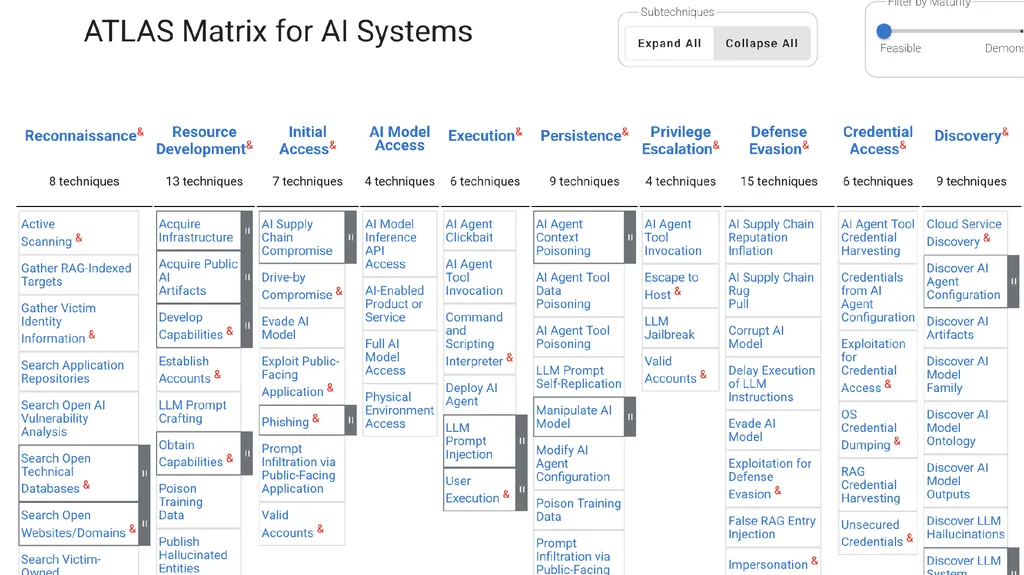Open the Discovery tactic heading

click(968, 136)
